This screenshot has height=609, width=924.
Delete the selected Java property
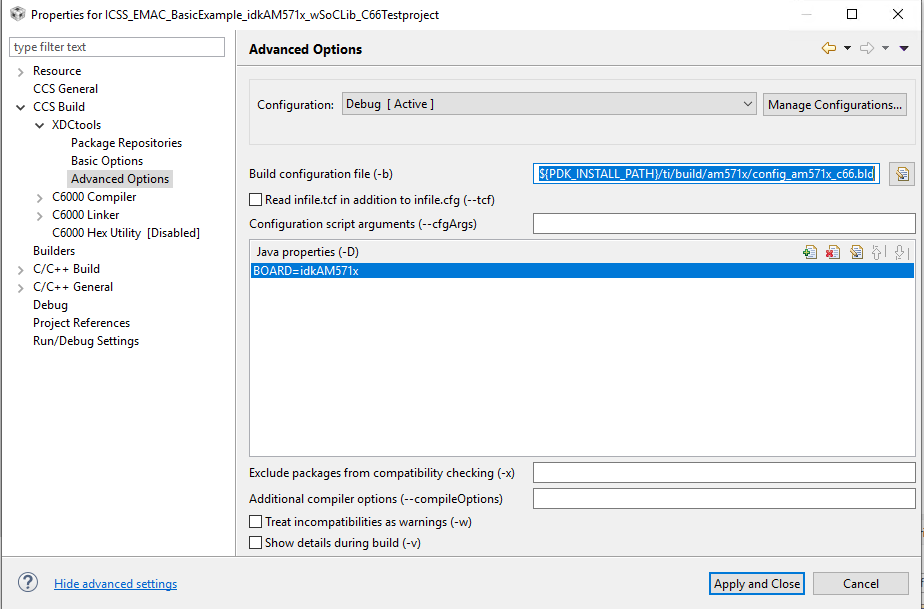click(833, 252)
